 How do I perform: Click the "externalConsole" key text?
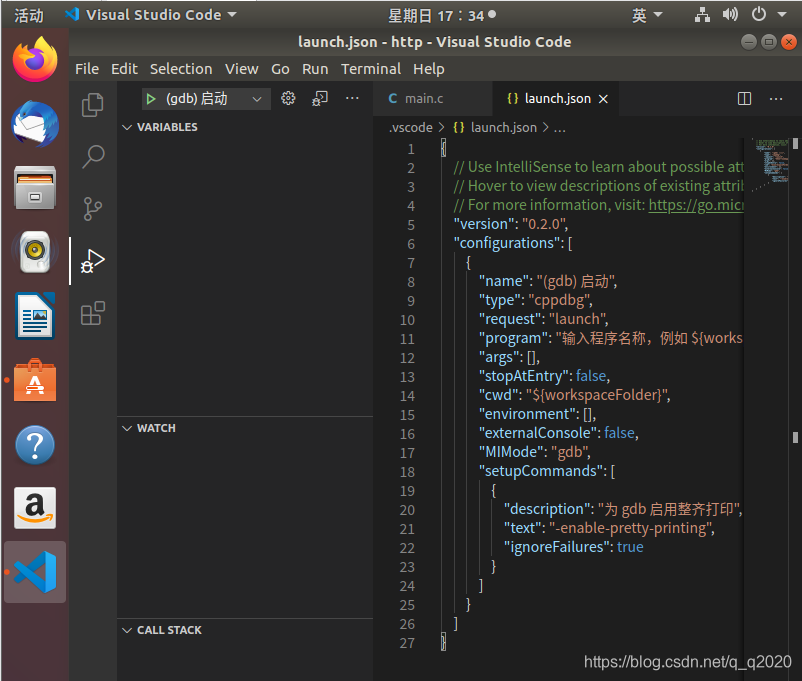[x=537, y=433]
